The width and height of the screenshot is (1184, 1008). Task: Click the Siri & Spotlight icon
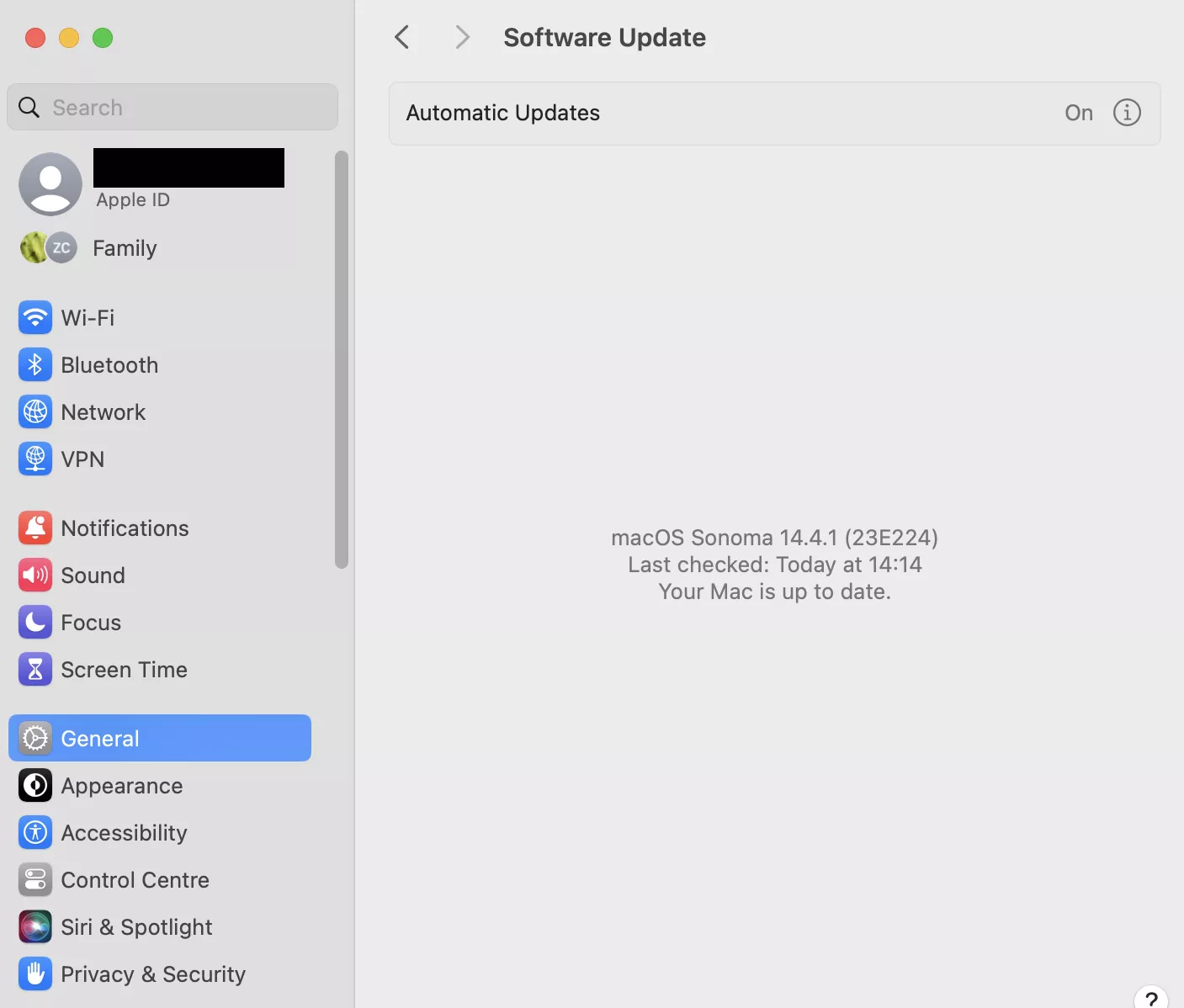(x=35, y=927)
